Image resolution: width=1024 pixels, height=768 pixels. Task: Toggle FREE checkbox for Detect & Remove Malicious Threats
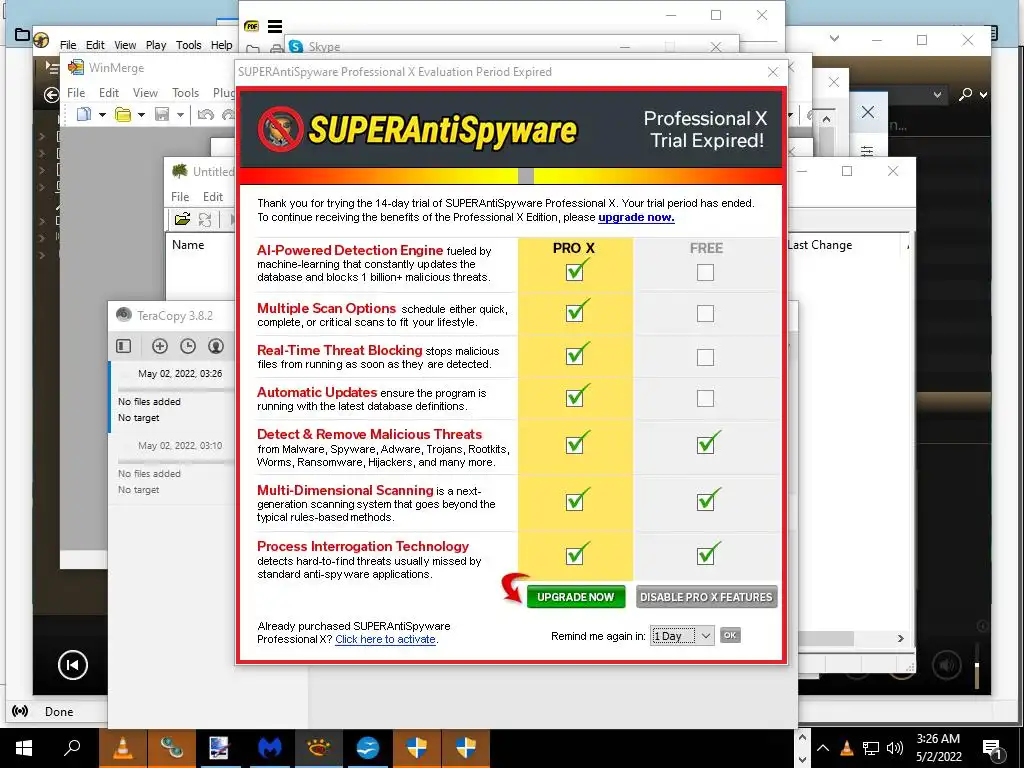pos(705,445)
